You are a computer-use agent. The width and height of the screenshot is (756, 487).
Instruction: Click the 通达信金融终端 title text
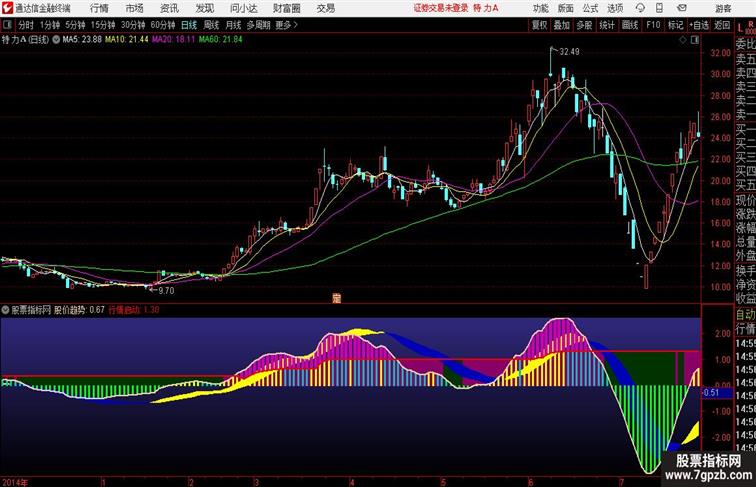pyautogui.click(x=42, y=8)
